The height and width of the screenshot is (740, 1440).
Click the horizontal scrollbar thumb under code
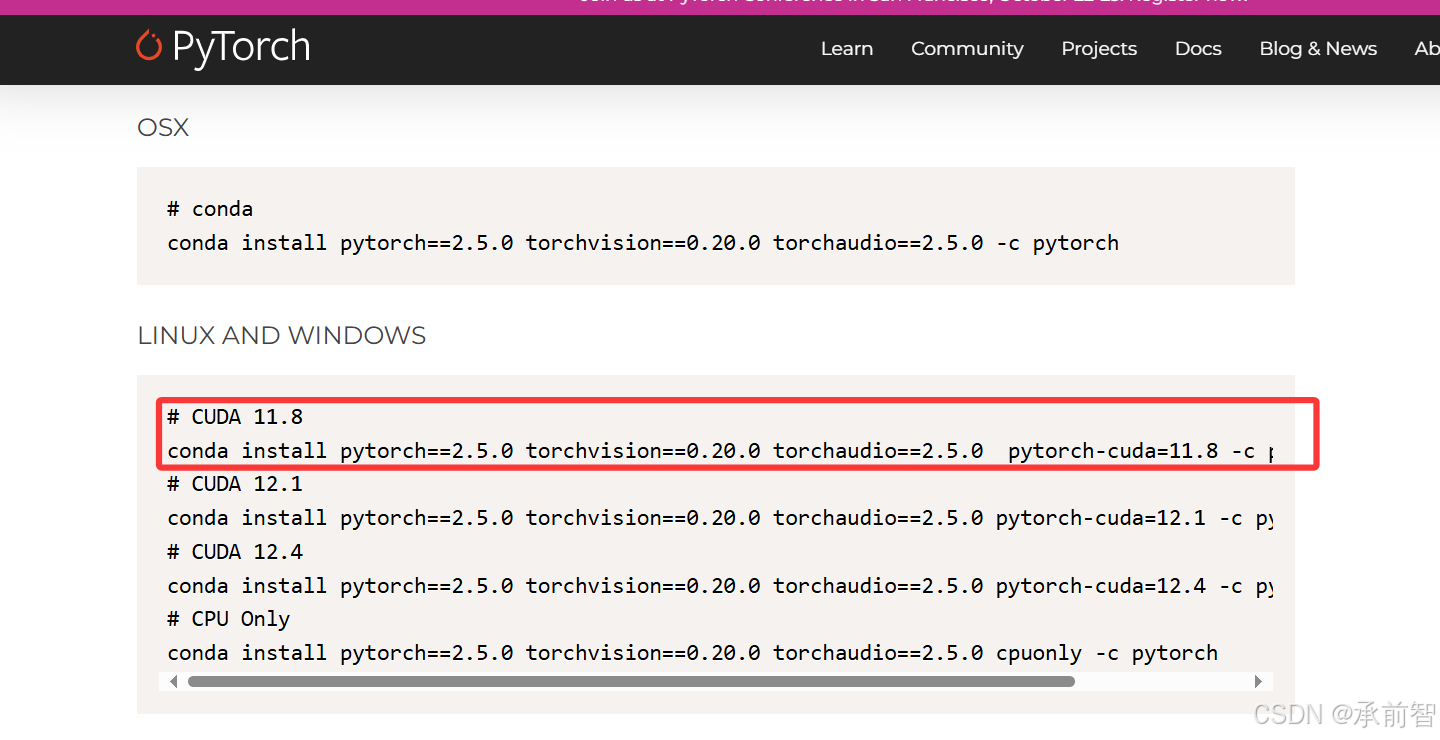click(631, 682)
